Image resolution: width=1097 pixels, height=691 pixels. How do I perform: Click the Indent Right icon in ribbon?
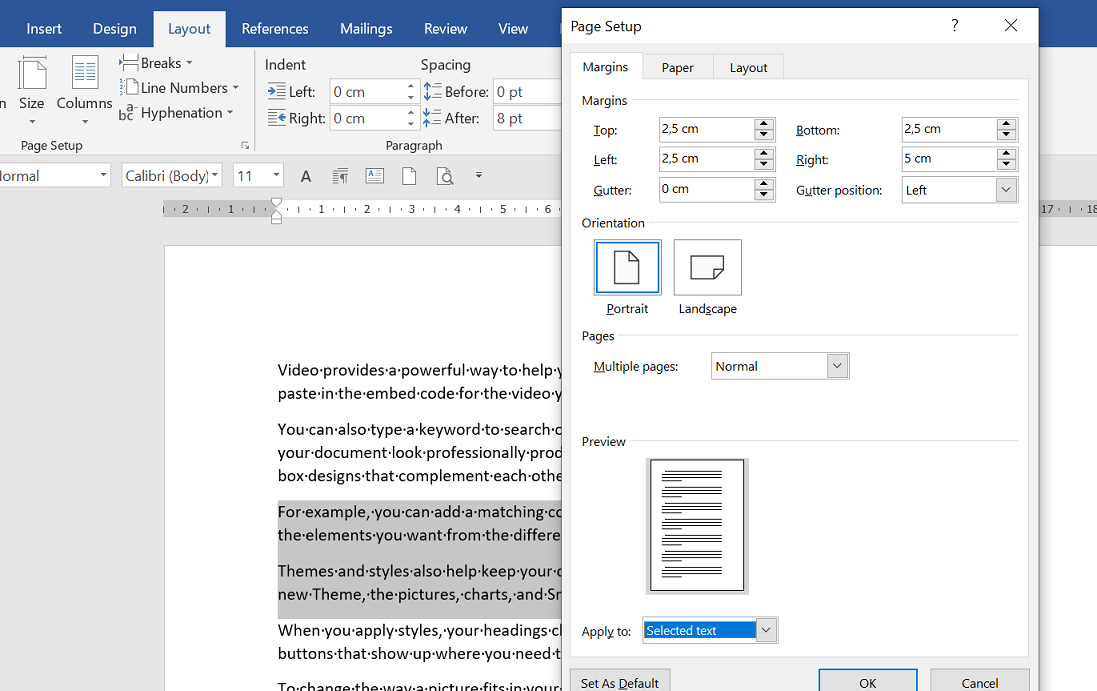(x=276, y=118)
